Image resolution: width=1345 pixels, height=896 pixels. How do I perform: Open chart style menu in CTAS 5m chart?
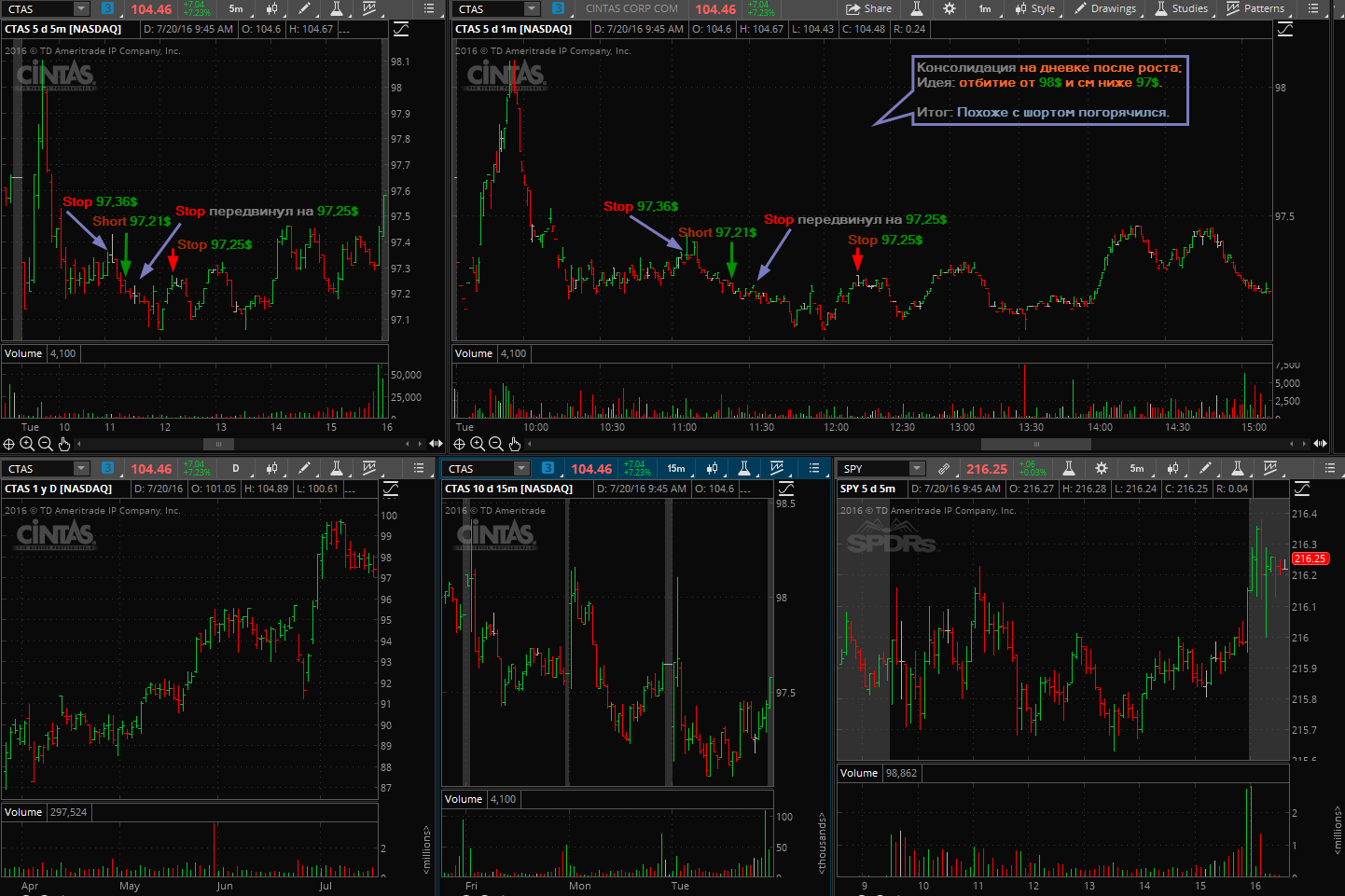click(x=271, y=8)
